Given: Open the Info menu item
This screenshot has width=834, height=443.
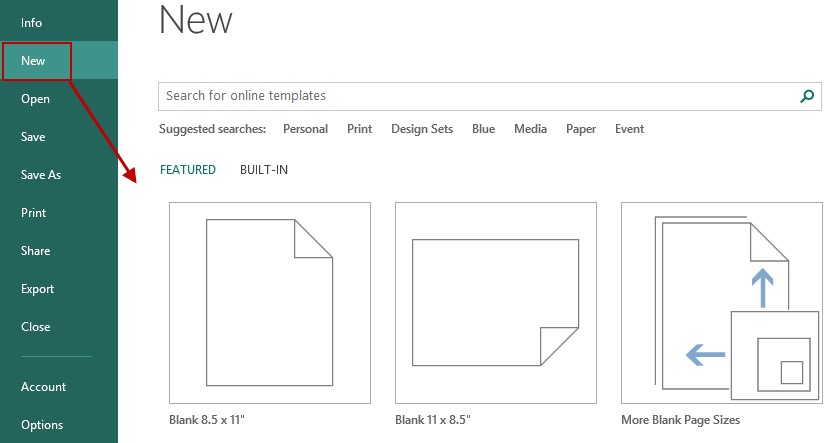Looking at the screenshot, I should pos(32,23).
